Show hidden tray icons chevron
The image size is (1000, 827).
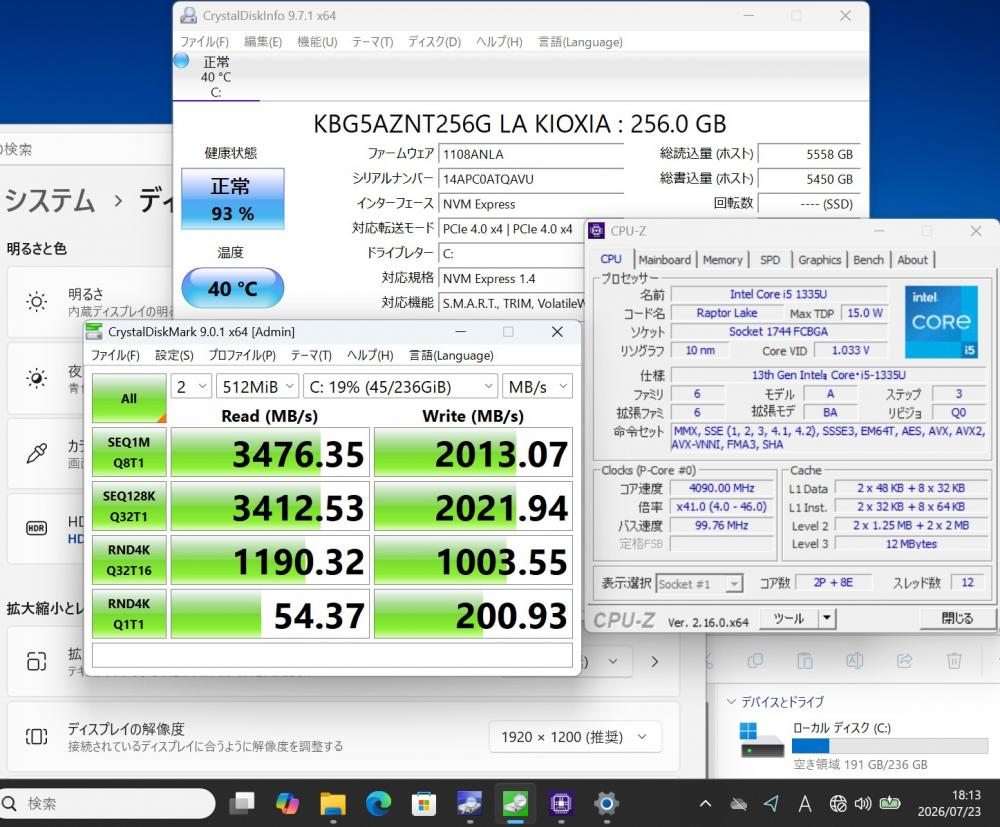point(705,804)
